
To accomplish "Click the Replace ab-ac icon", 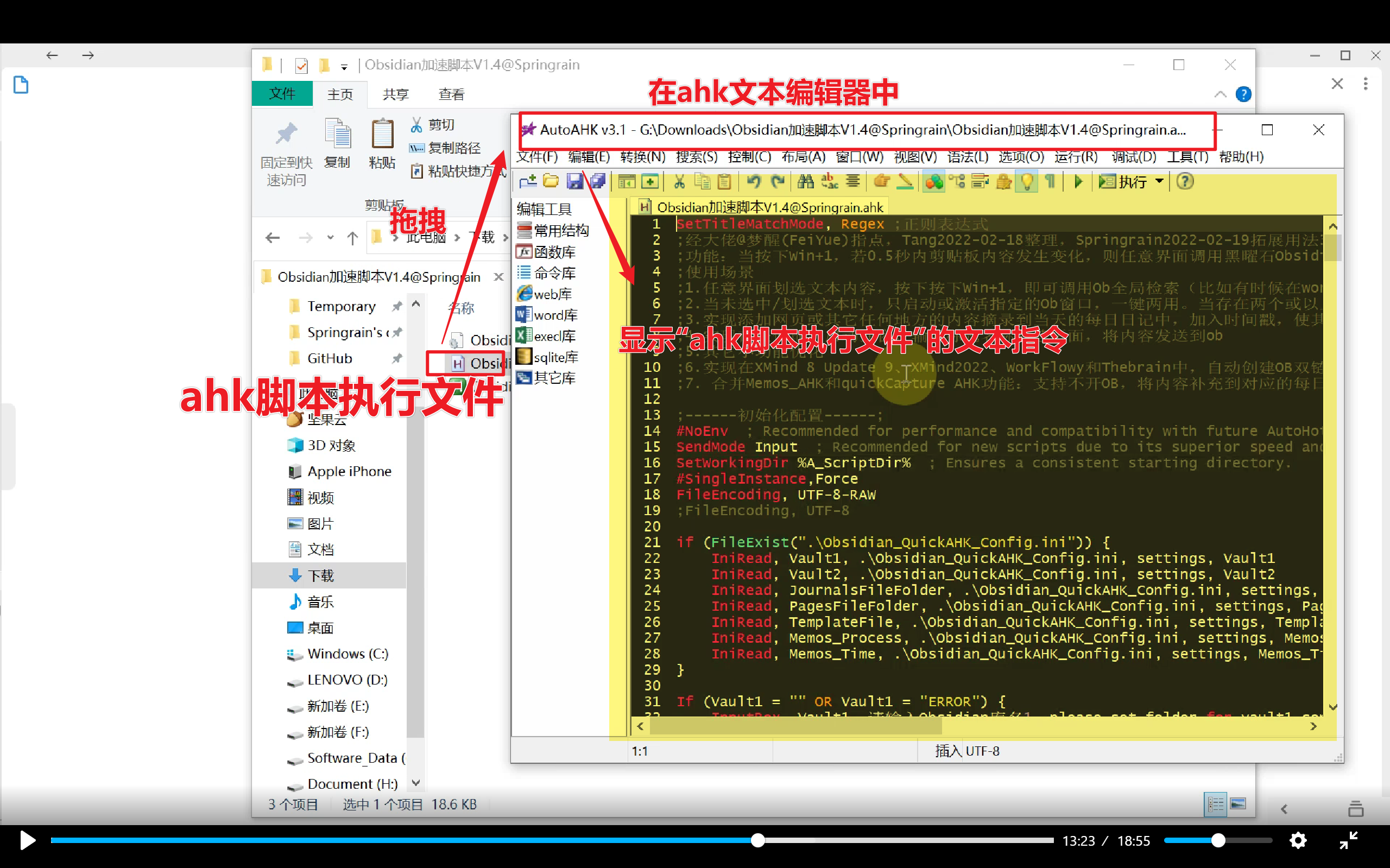I will point(829,182).
